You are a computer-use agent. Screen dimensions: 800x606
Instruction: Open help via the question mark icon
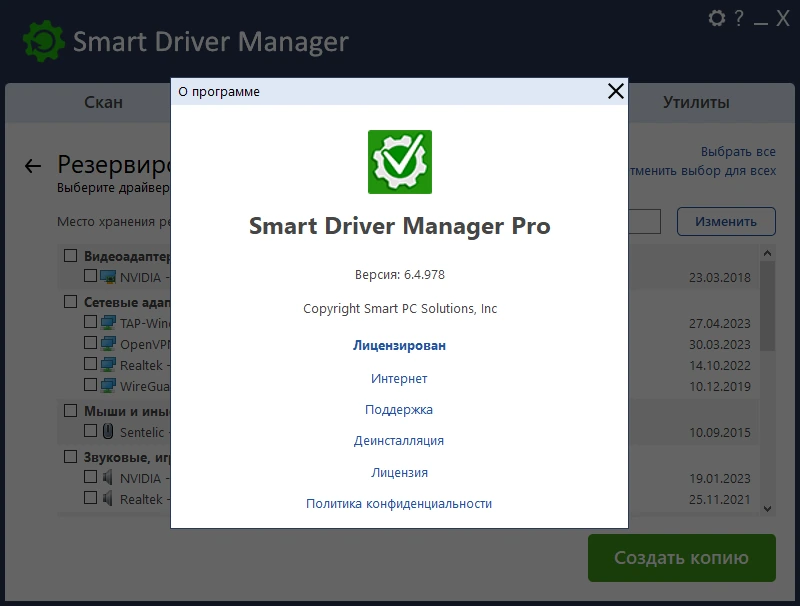(x=739, y=18)
